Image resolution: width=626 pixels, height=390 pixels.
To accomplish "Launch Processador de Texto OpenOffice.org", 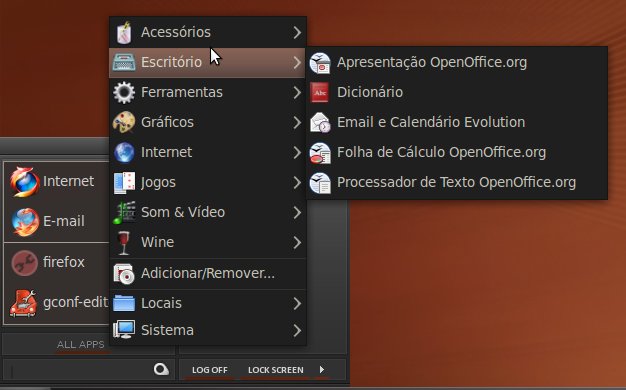I will pyautogui.click(x=457, y=182).
